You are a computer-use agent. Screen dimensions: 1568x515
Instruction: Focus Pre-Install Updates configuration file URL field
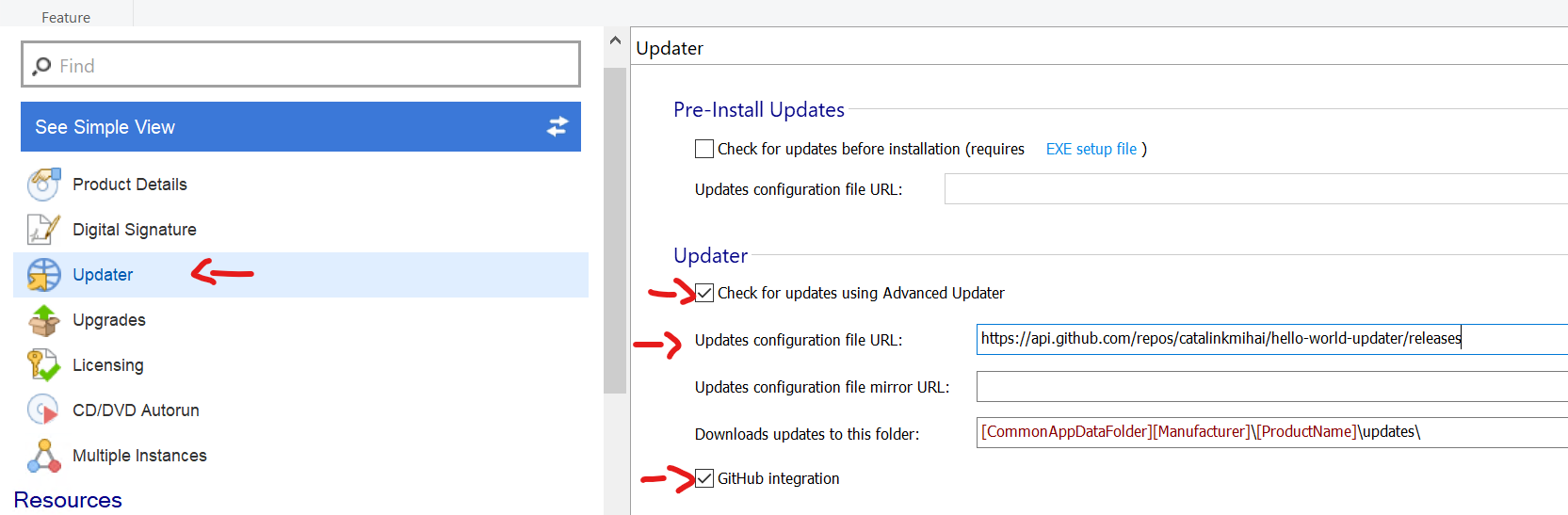click(1256, 188)
